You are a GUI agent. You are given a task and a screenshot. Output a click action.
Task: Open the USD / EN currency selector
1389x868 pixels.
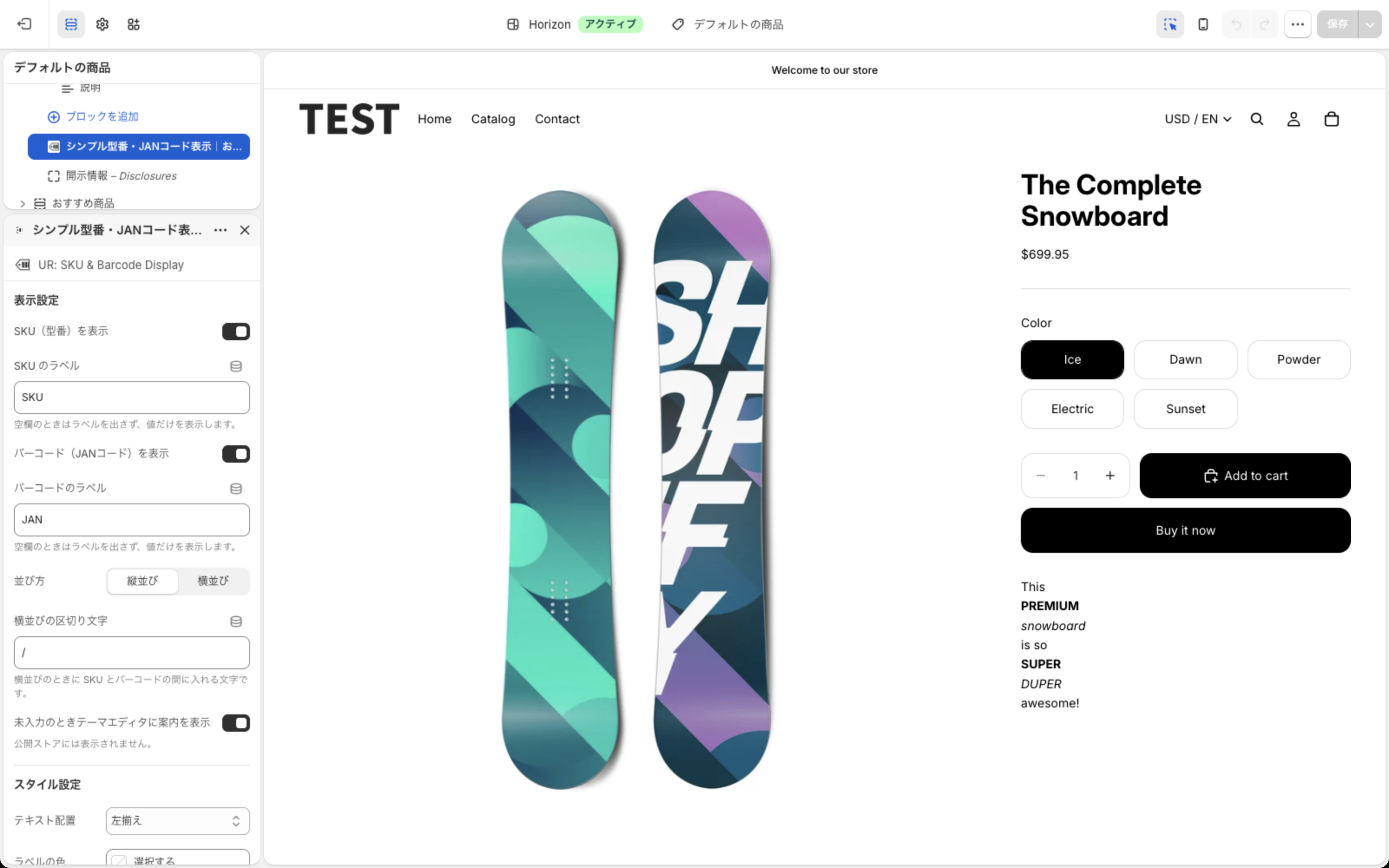[x=1198, y=119]
